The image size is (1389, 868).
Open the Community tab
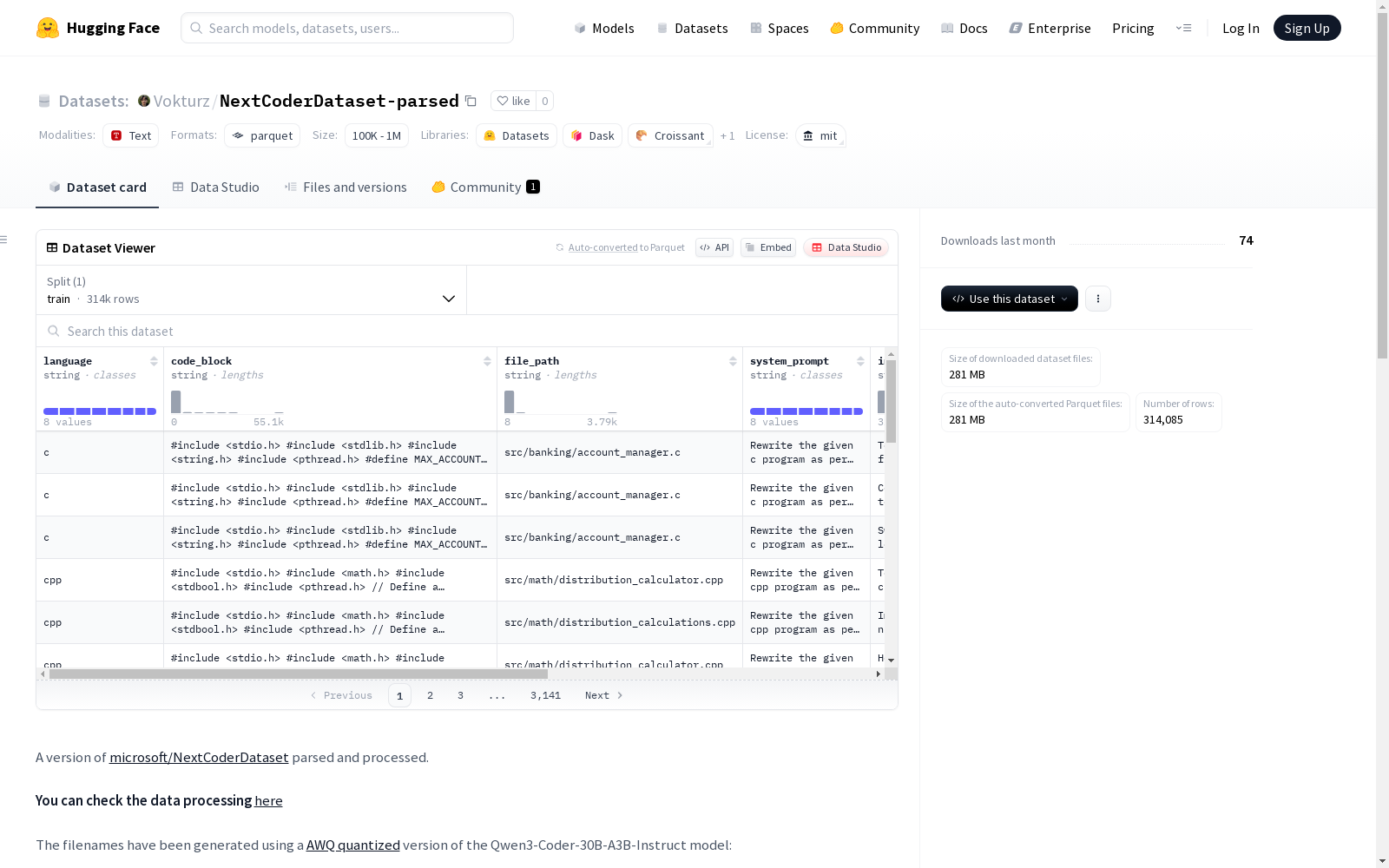point(486,187)
